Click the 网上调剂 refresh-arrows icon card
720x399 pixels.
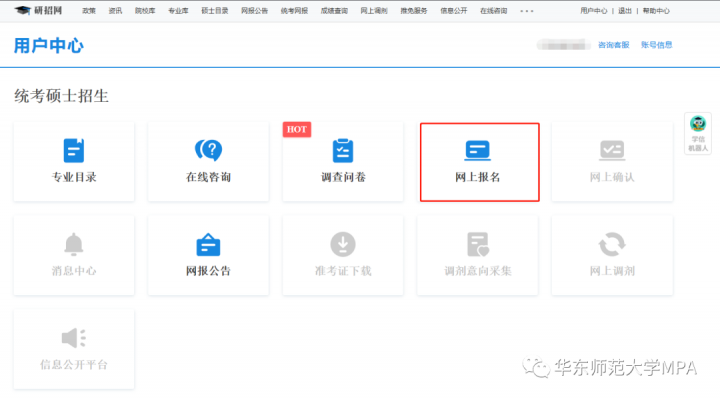tap(612, 255)
